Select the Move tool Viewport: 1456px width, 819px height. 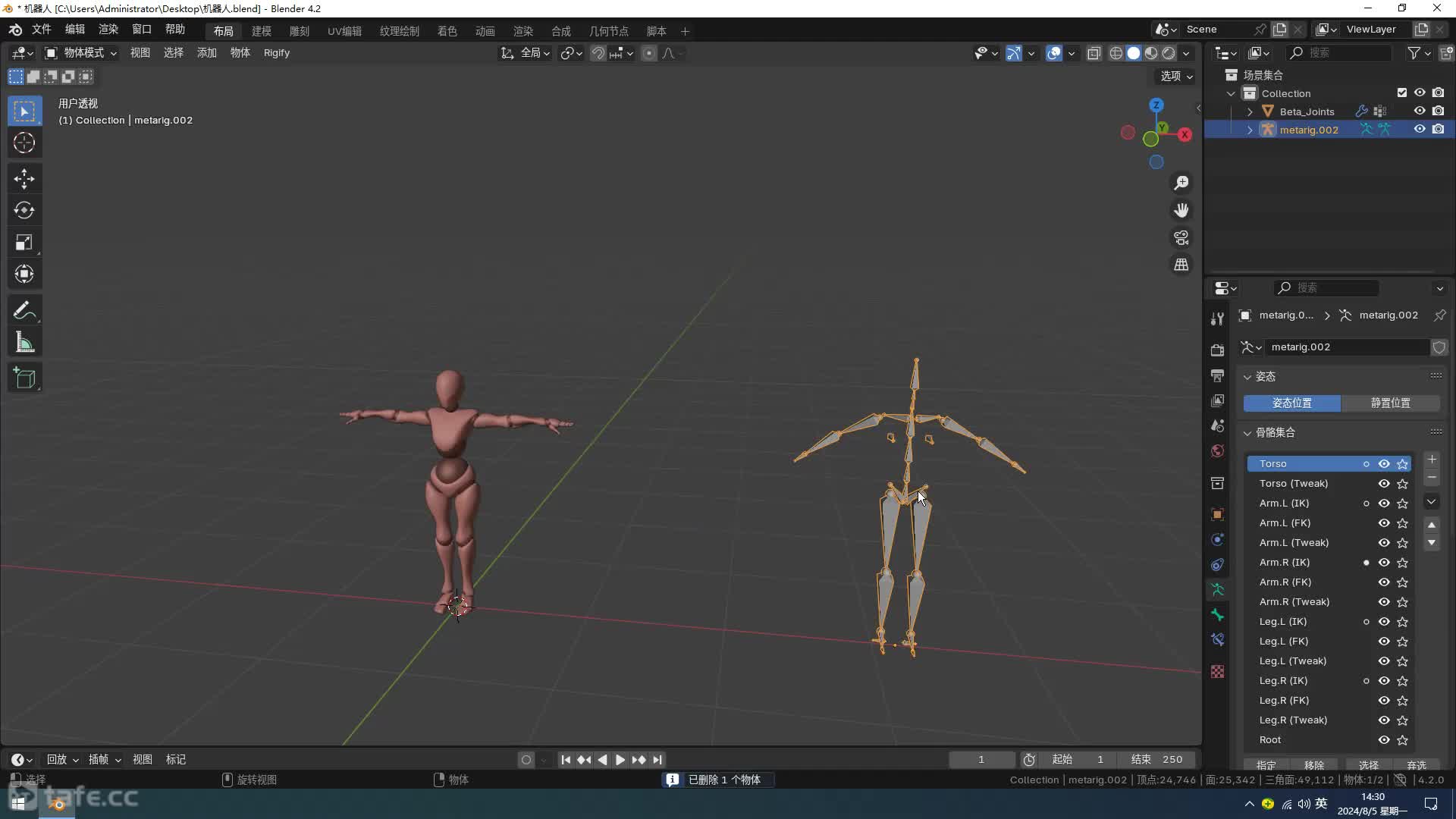tap(24, 179)
